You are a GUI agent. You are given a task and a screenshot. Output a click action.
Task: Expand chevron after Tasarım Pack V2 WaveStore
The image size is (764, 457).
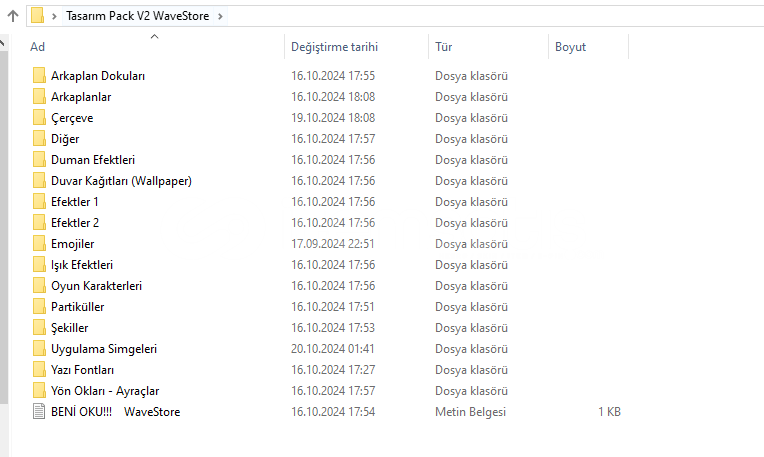click(x=220, y=16)
